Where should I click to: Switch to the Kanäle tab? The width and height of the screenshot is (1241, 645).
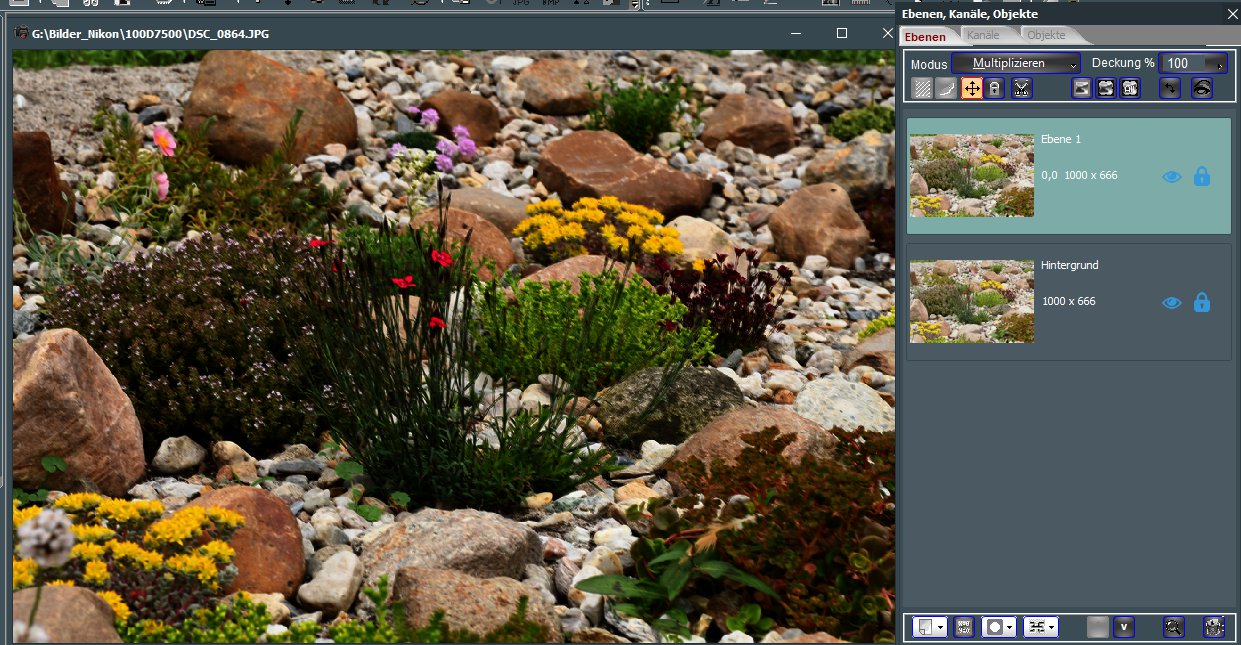click(982, 36)
